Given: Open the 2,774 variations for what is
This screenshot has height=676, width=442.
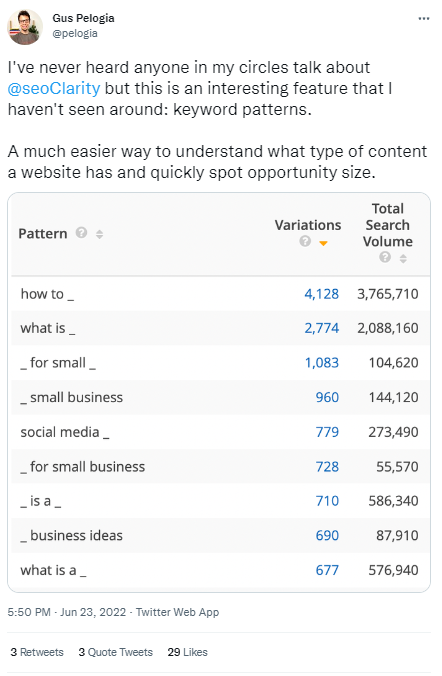Looking at the screenshot, I should (x=322, y=328).
